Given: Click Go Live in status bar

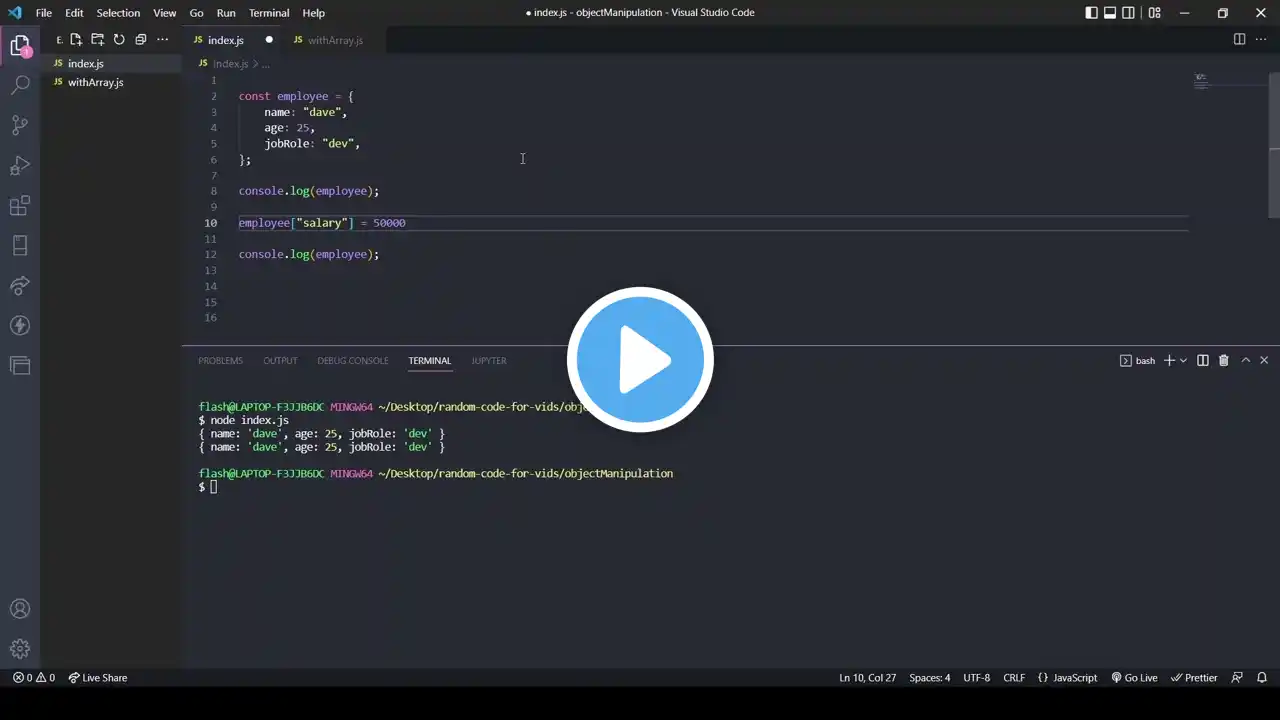Looking at the screenshot, I should (x=1134, y=678).
